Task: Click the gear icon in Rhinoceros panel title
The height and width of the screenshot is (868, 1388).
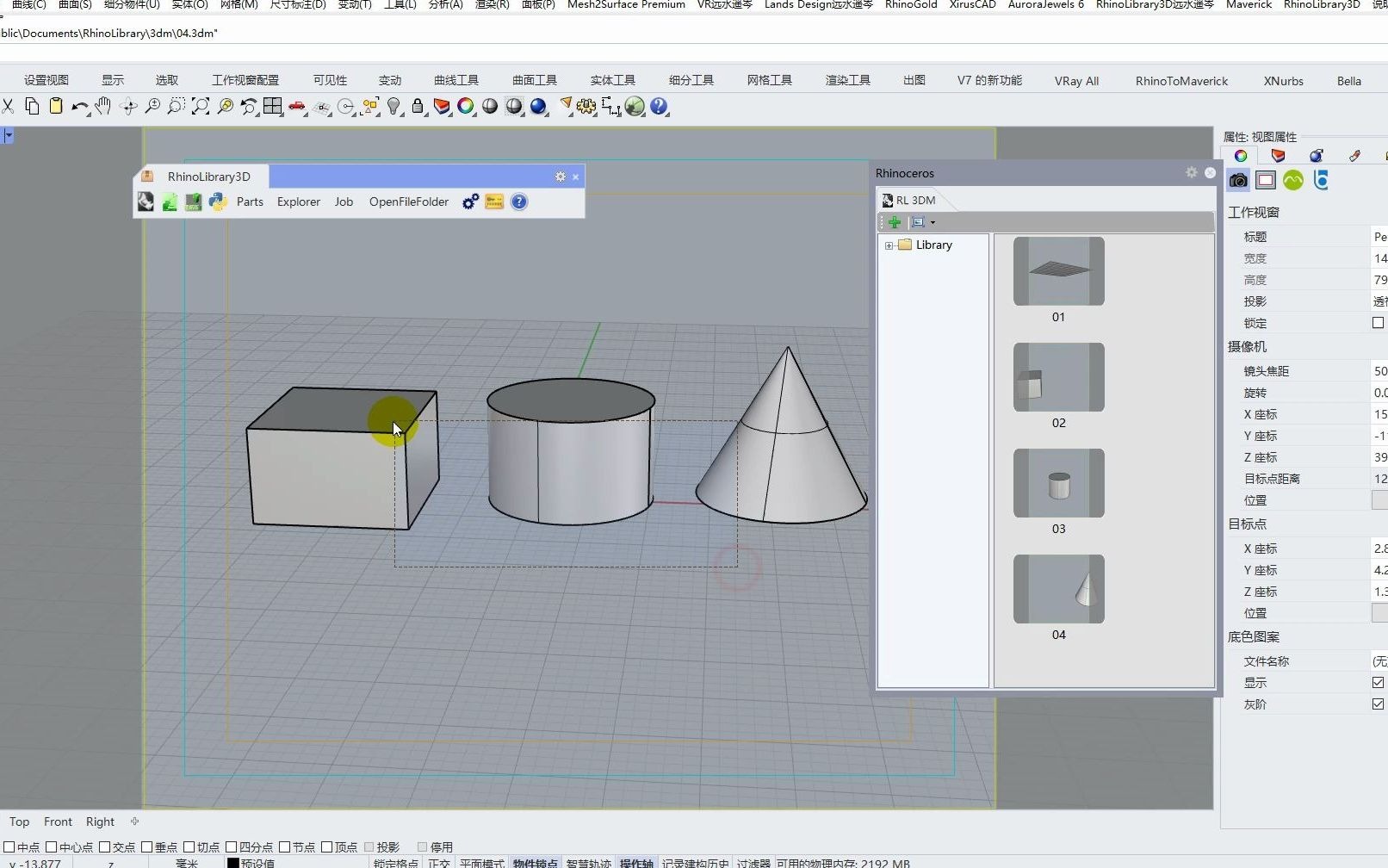Action: point(1192,172)
